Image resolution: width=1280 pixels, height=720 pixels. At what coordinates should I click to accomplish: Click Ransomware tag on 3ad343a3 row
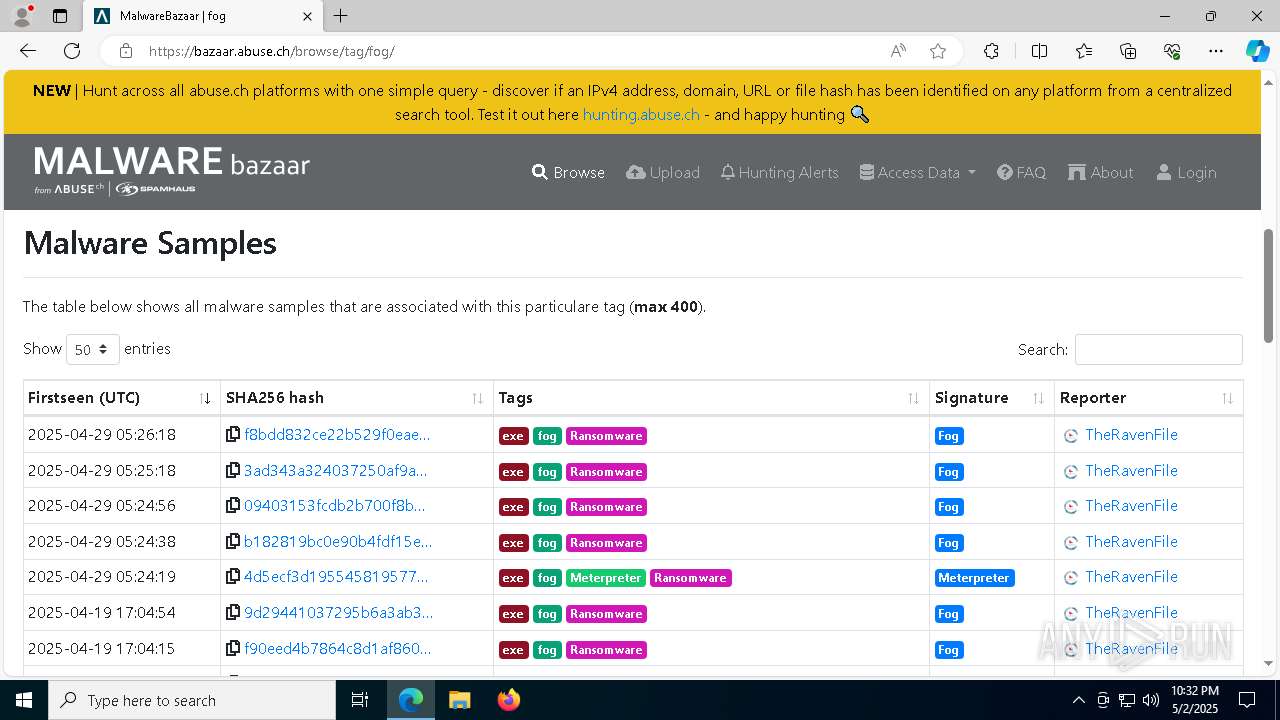tap(606, 471)
